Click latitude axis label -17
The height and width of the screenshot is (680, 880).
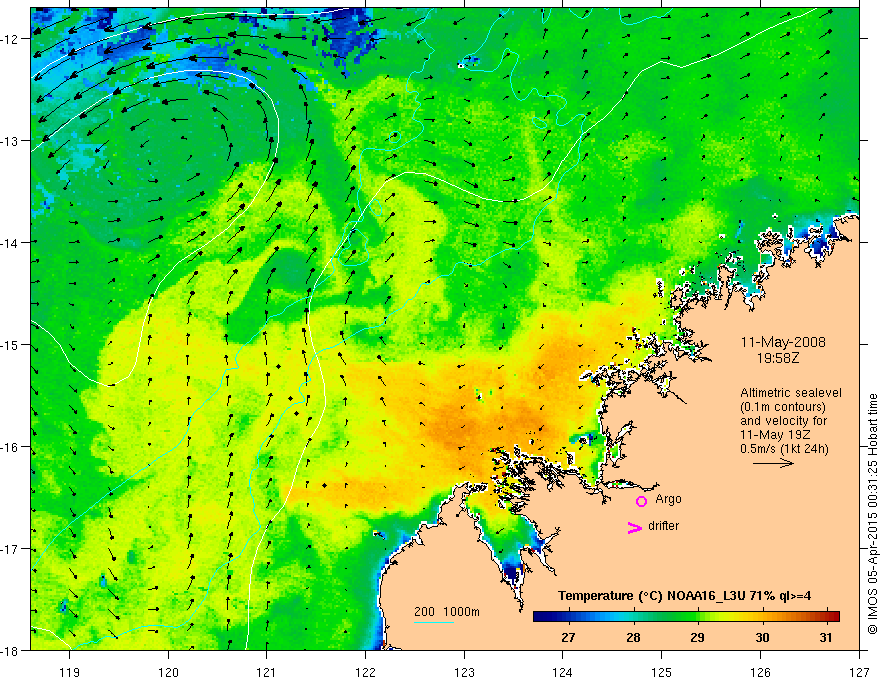(11, 549)
